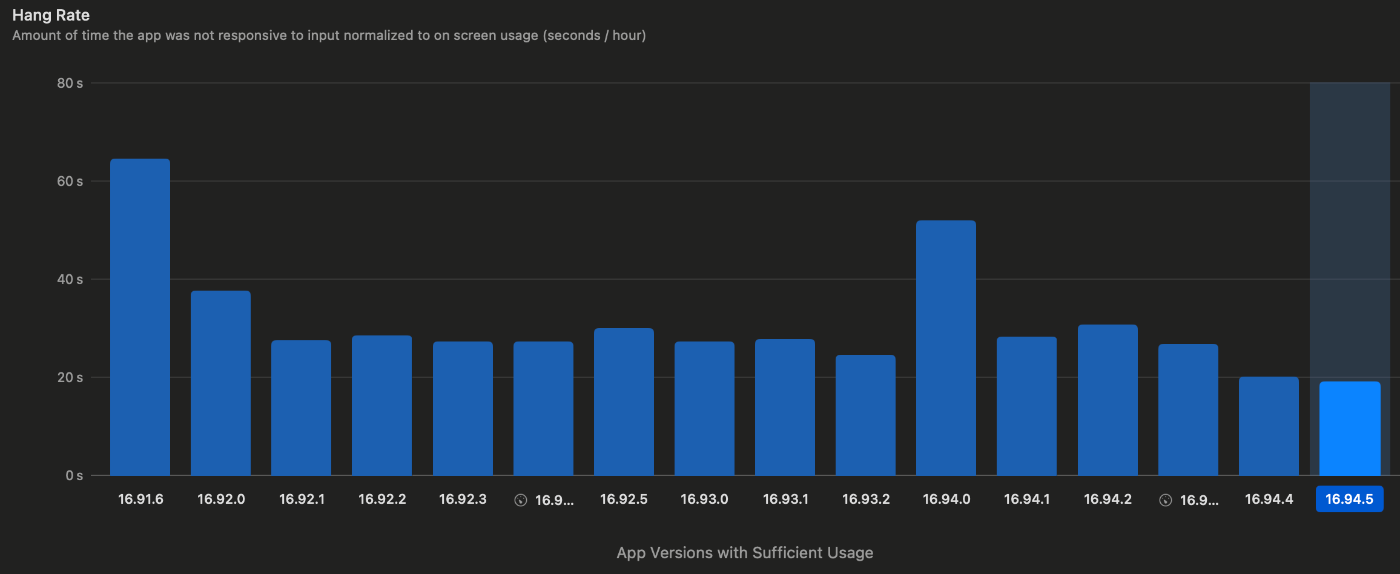Screen dimensions: 1400x574
Task: Click the clock icon beside the truncated label after 16.94.2
Action: coord(1165,500)
